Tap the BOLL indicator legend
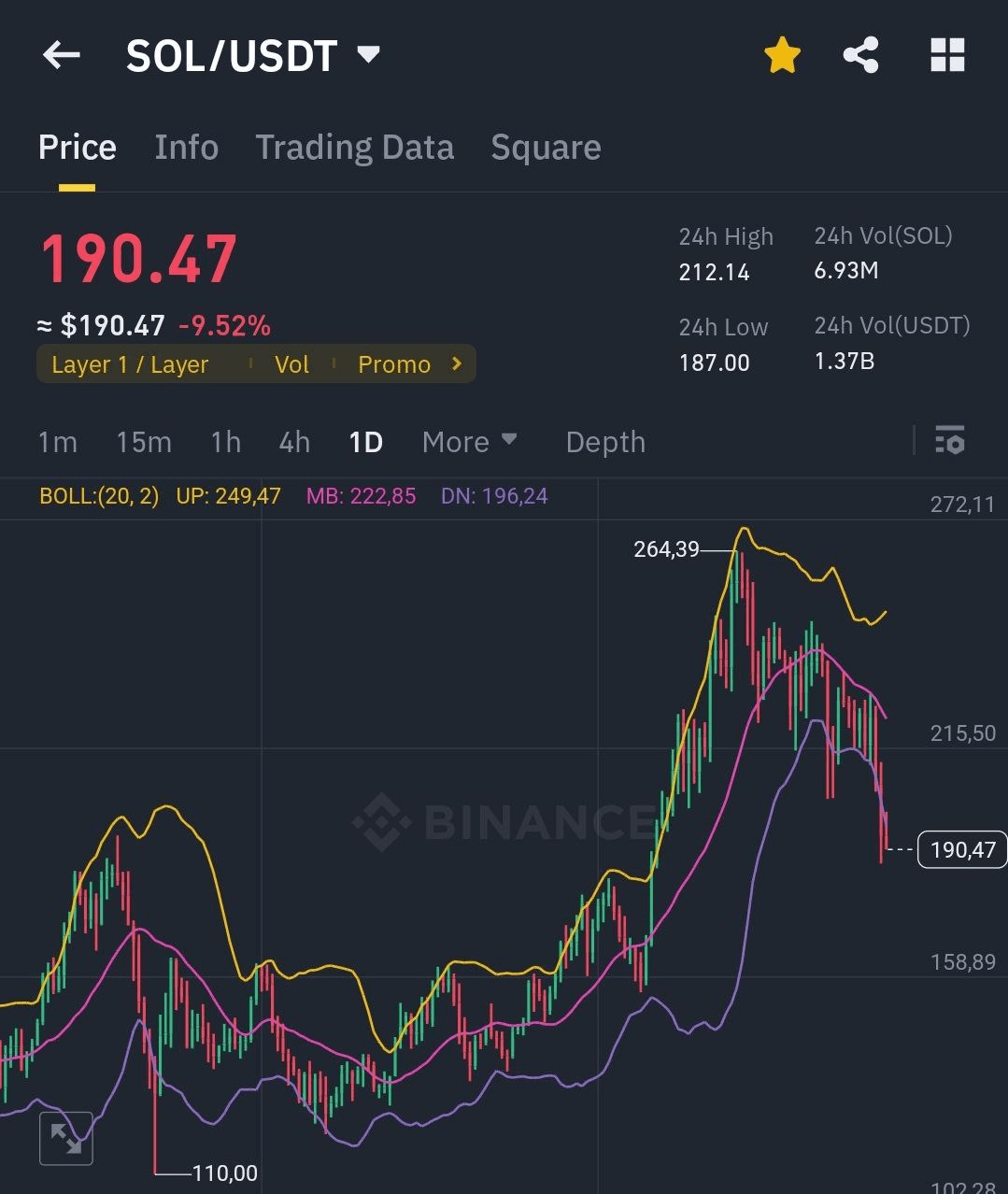Image resolution: width=1008 pixels, height=1194 pixels. [x=99, y=496]
